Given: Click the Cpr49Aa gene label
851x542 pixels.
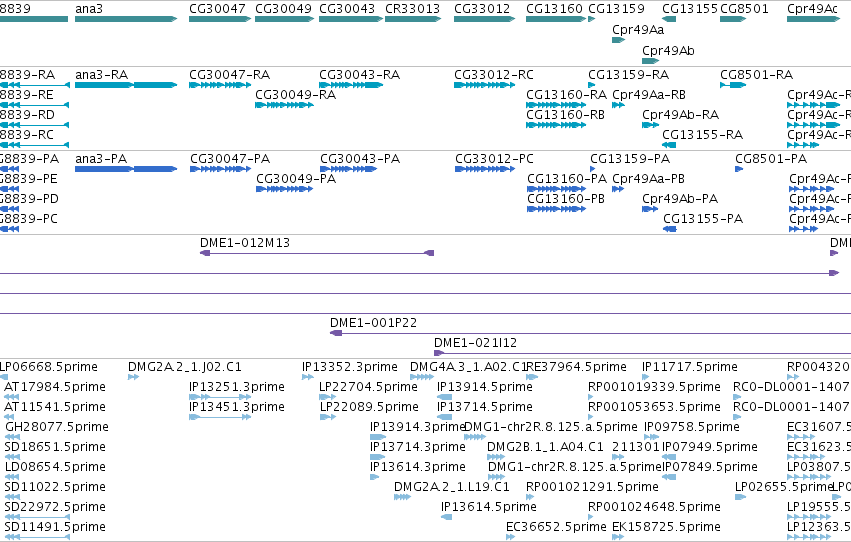Looking at the screenshot, I should click(x=638, y=30).
